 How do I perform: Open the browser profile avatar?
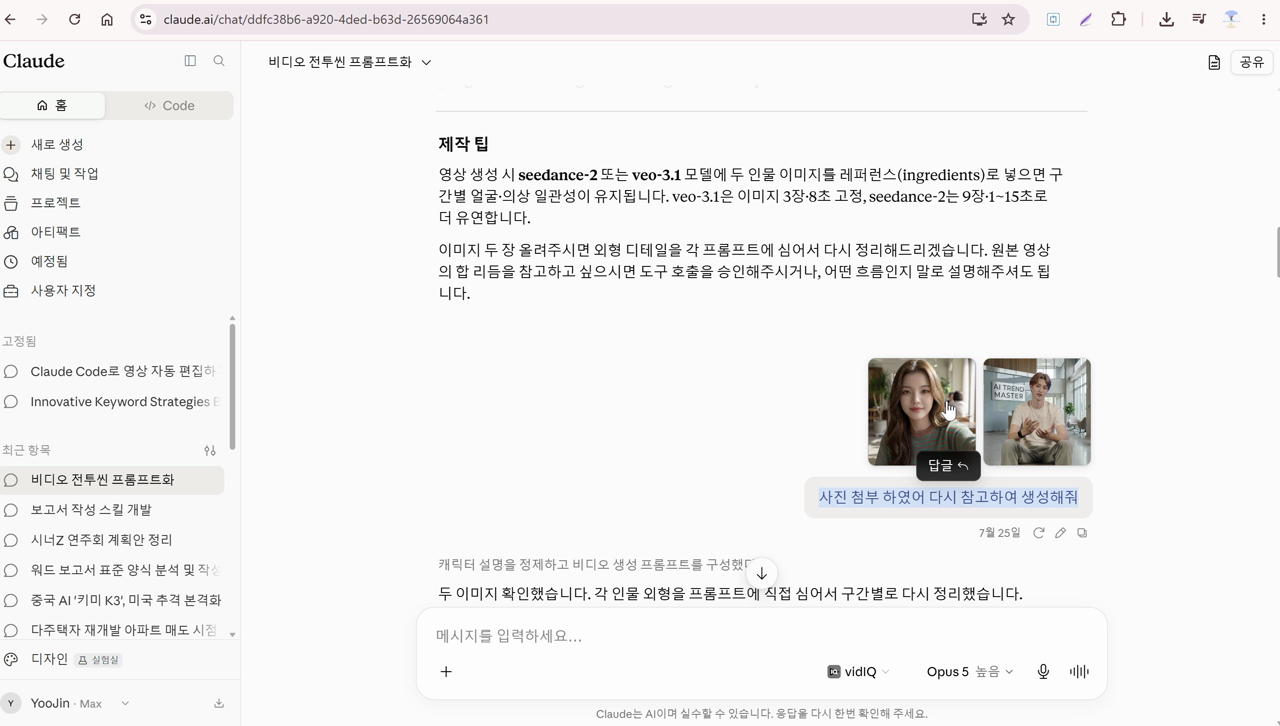tap(1231, 19)
